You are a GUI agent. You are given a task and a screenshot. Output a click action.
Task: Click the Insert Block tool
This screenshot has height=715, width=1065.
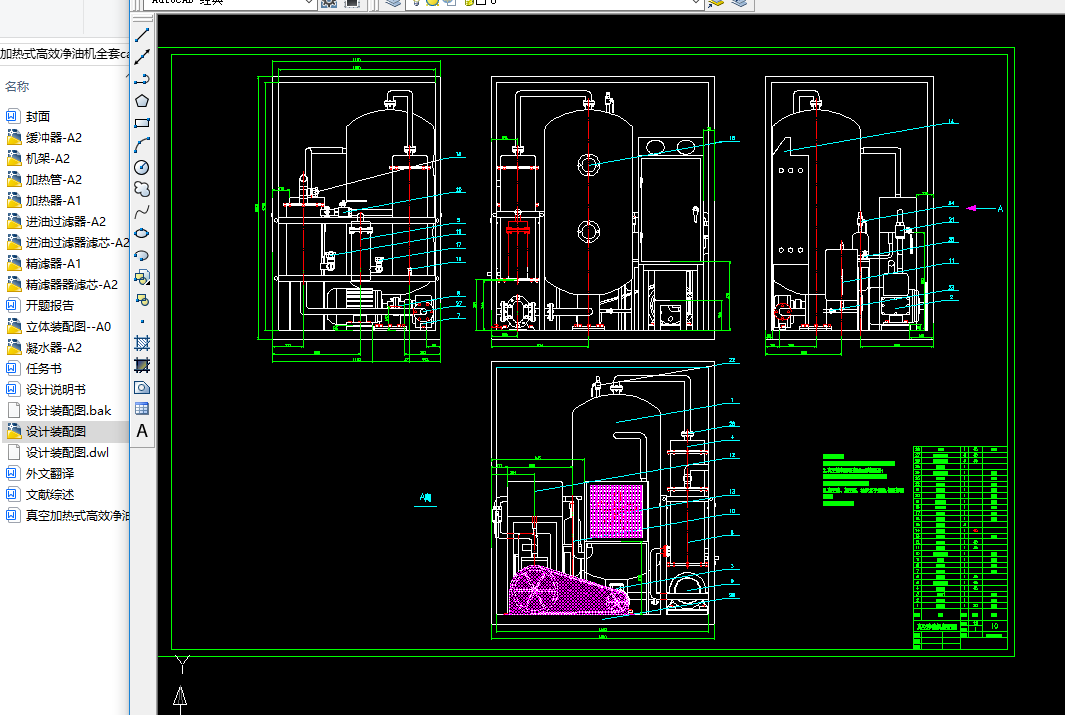(142, 277)
